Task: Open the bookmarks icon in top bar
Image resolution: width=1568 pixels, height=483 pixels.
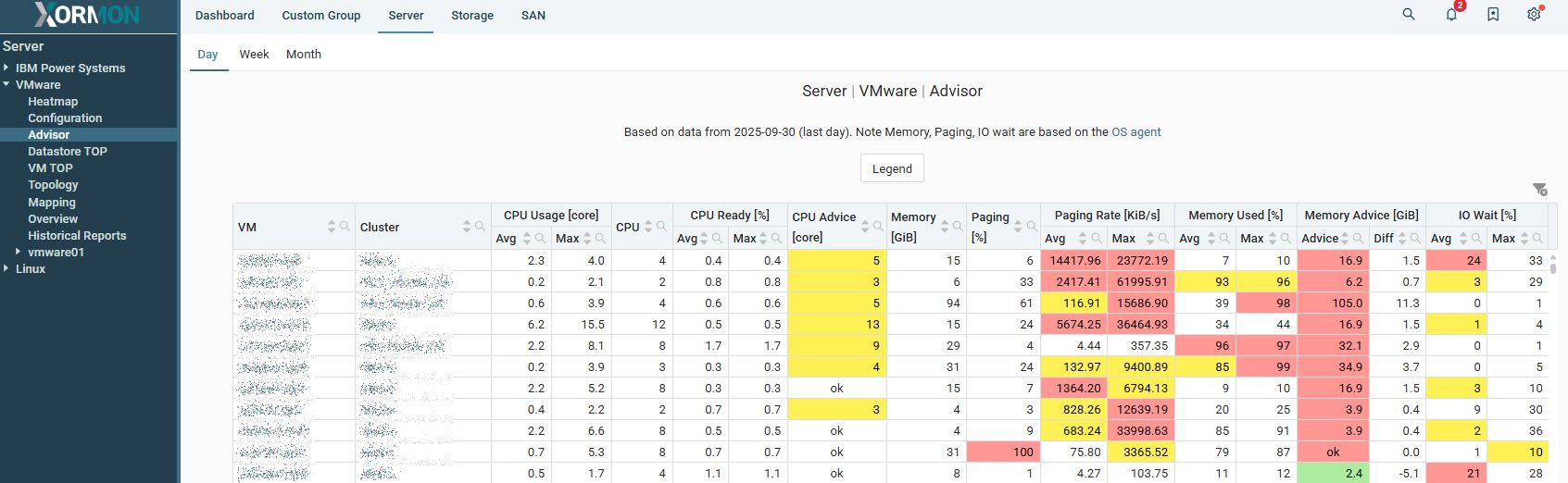Action: point(1493,15)
